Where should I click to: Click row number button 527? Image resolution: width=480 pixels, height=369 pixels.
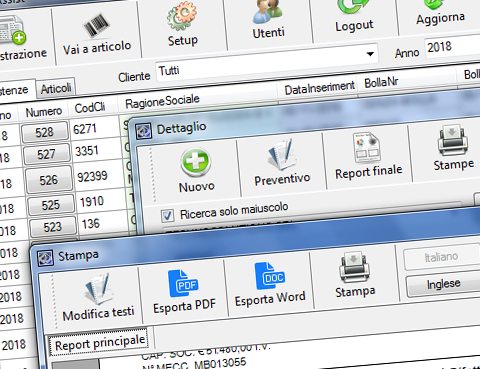click(x=46, y=154)
